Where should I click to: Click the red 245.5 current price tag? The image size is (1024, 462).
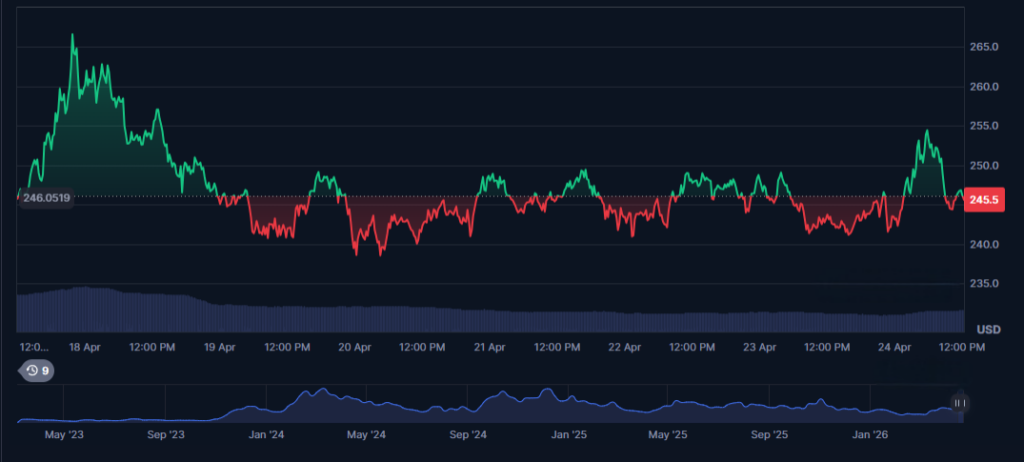[x=984, y=200]
